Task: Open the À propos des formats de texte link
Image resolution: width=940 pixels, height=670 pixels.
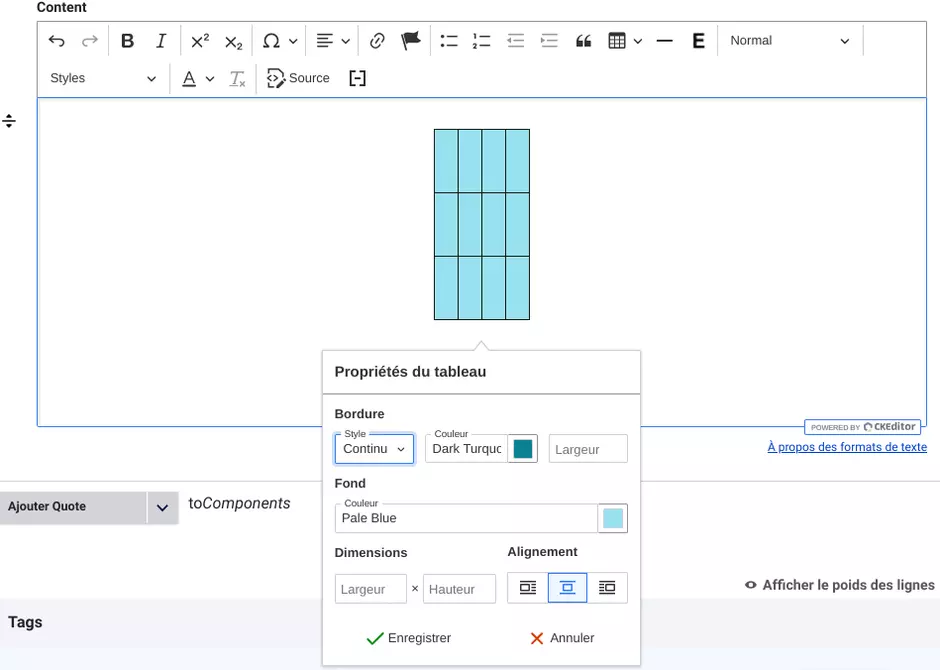Action: tap(846, 447)
